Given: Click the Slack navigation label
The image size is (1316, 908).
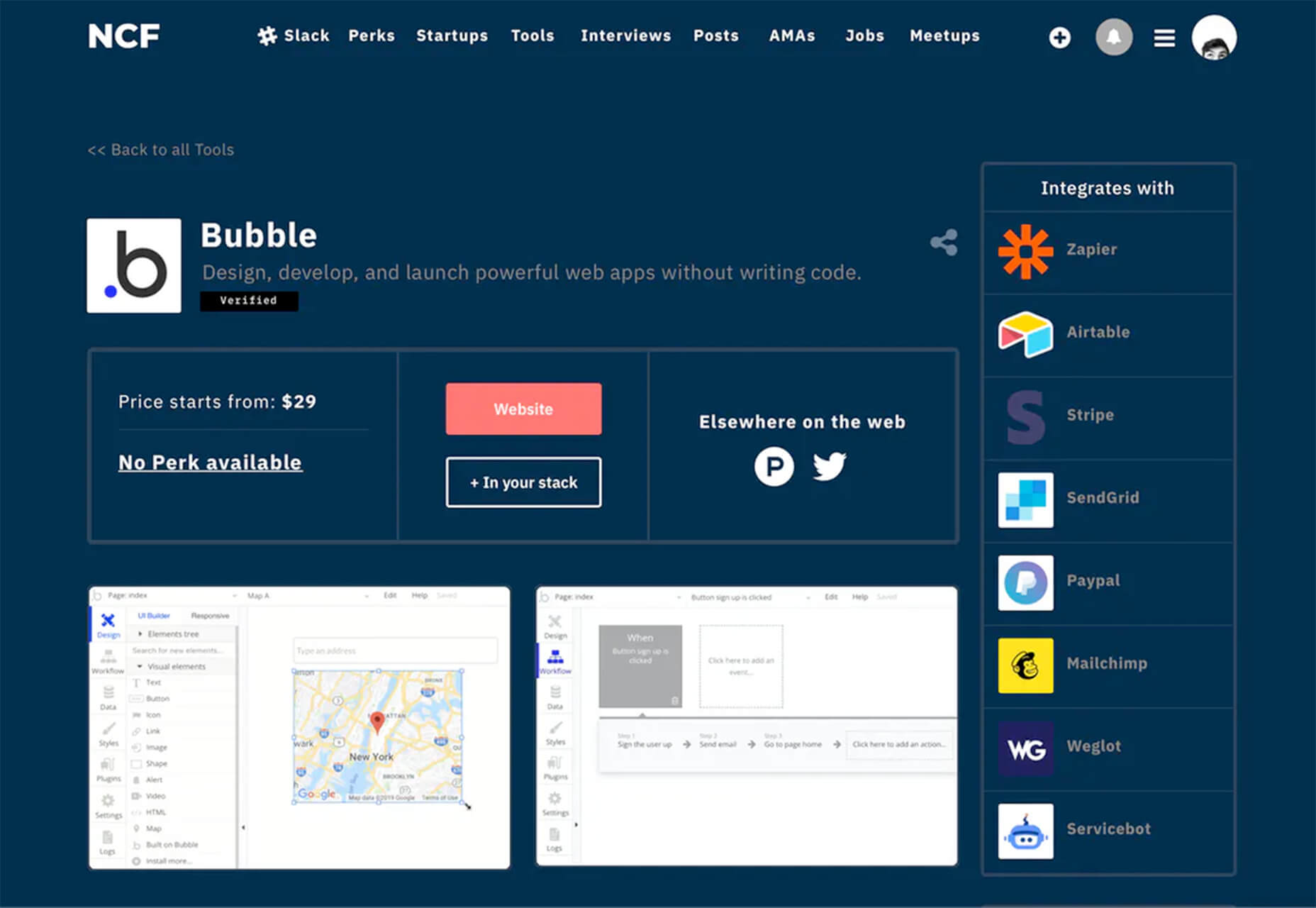Looking at the screenshot, I should (306, 35).
